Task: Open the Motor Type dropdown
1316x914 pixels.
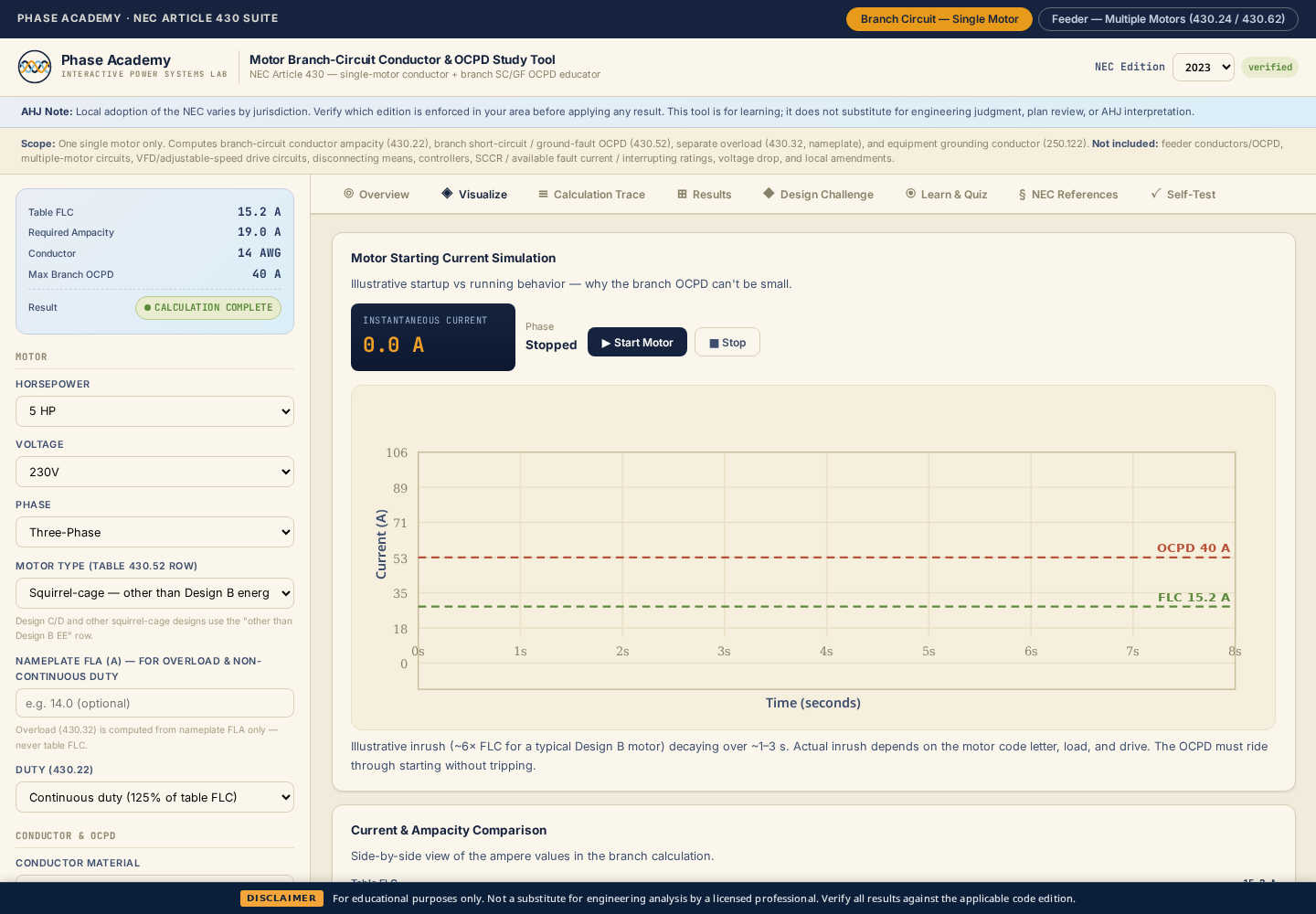Action: [154, 593]
